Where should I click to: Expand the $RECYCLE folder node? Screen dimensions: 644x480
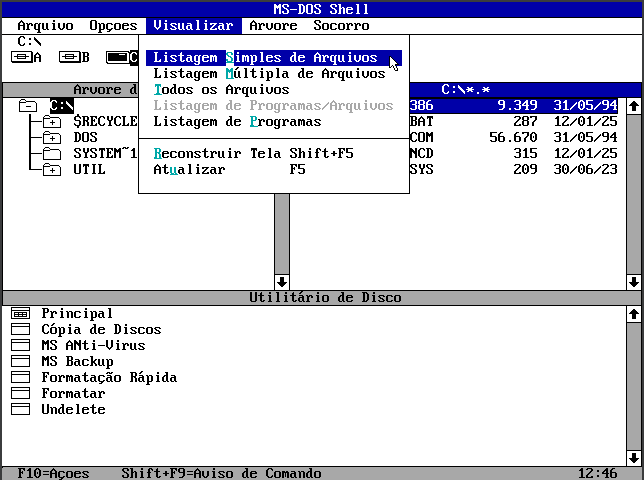pyautogui.click(x=52, y=122)
